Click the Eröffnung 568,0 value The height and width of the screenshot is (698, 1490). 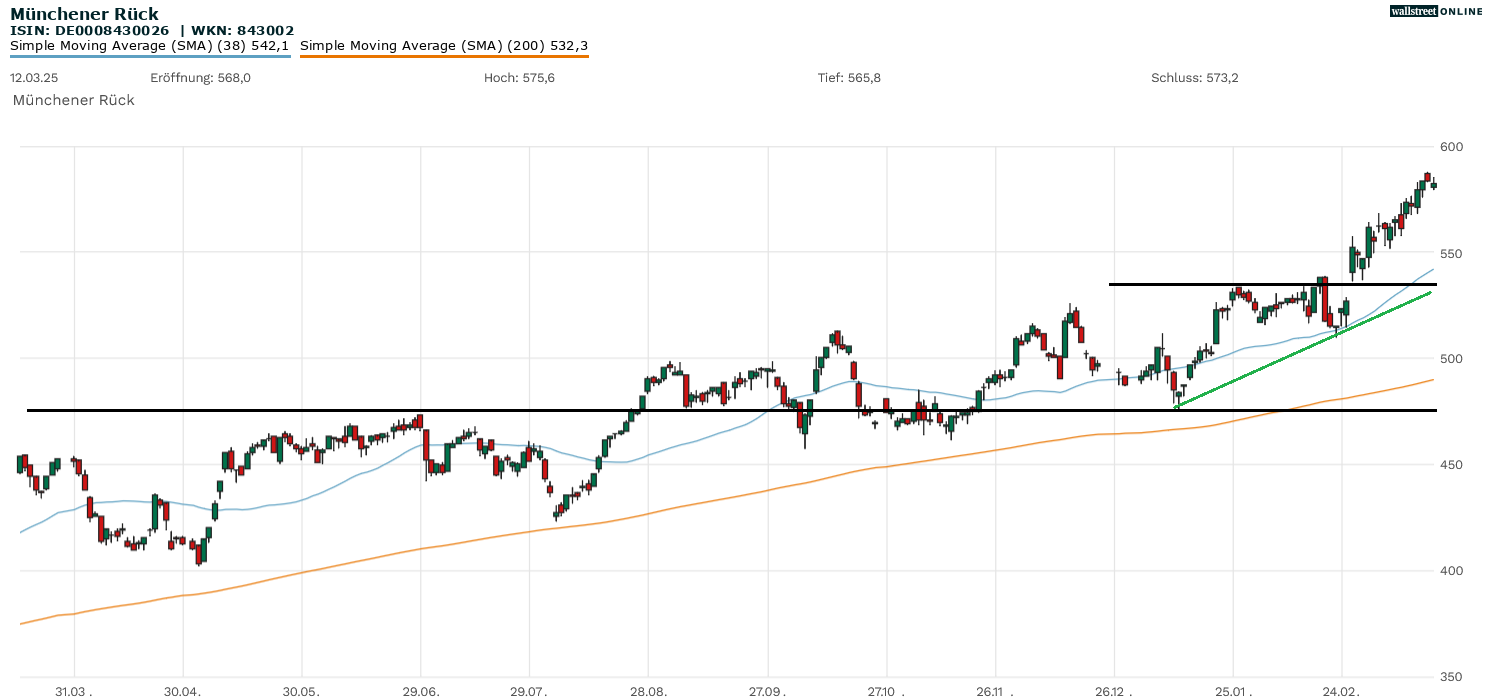[x=200, y=78]
